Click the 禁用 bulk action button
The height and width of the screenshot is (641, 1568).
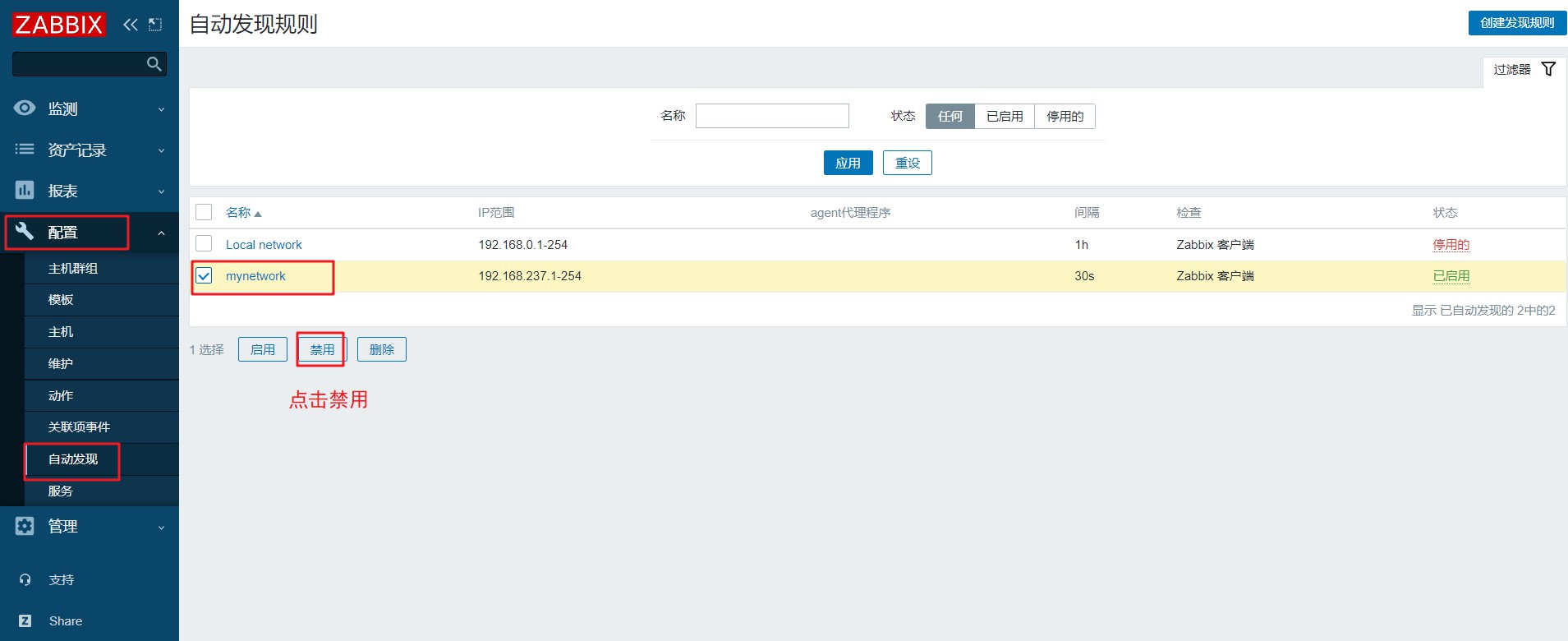322,349
